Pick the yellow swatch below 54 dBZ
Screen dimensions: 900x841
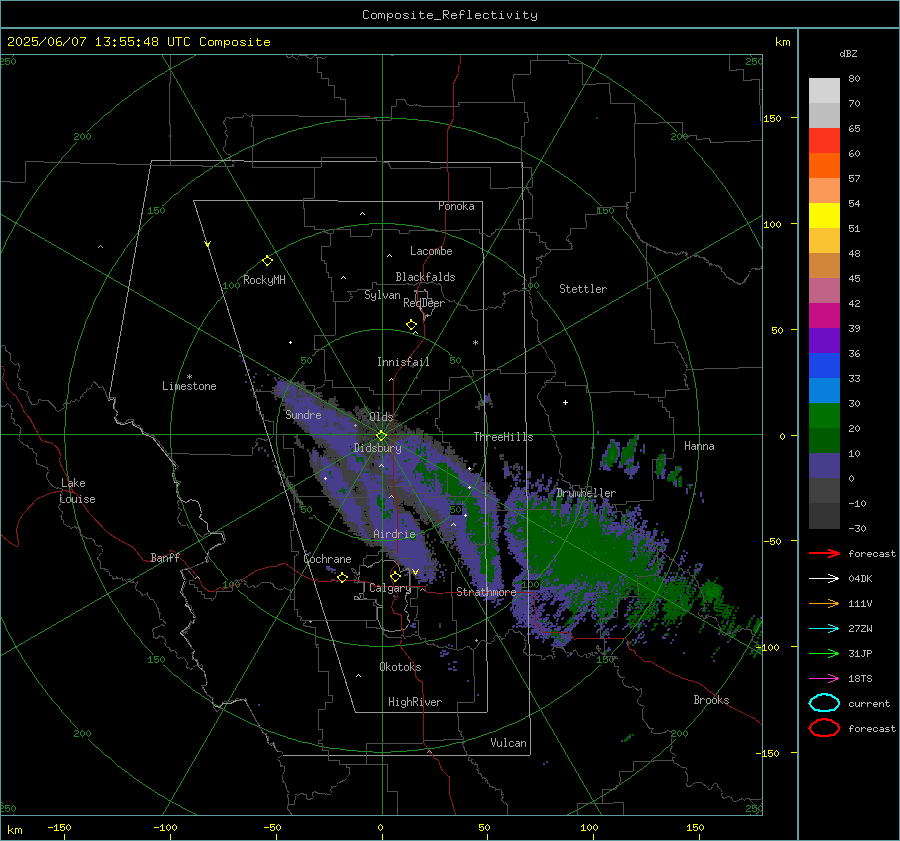point(824,216)
